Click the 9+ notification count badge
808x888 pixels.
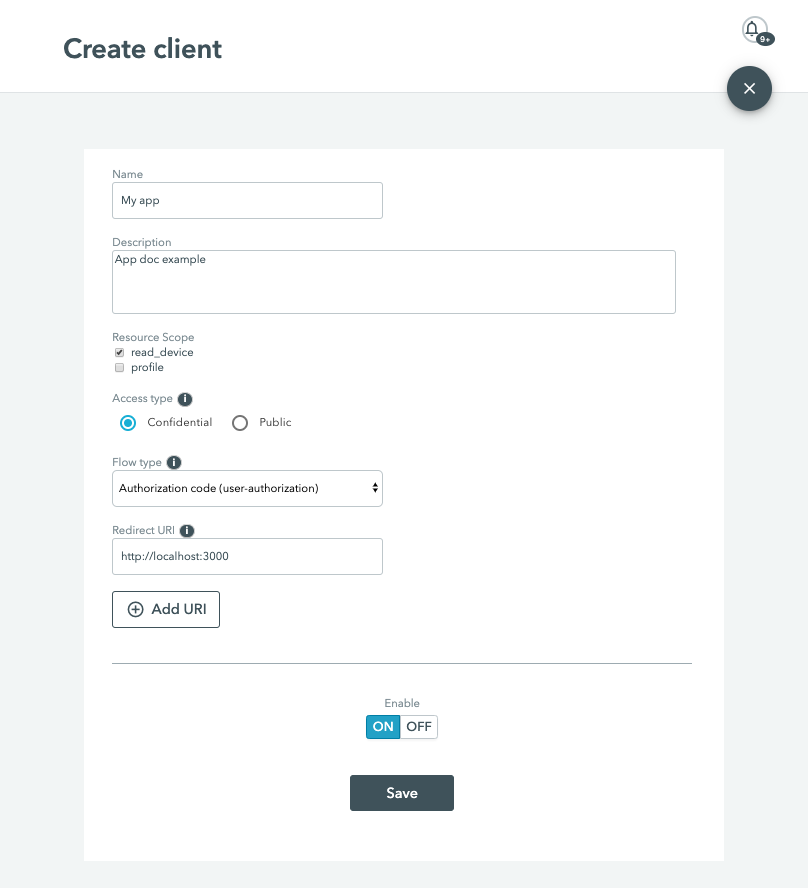click(x=766, y=39)
